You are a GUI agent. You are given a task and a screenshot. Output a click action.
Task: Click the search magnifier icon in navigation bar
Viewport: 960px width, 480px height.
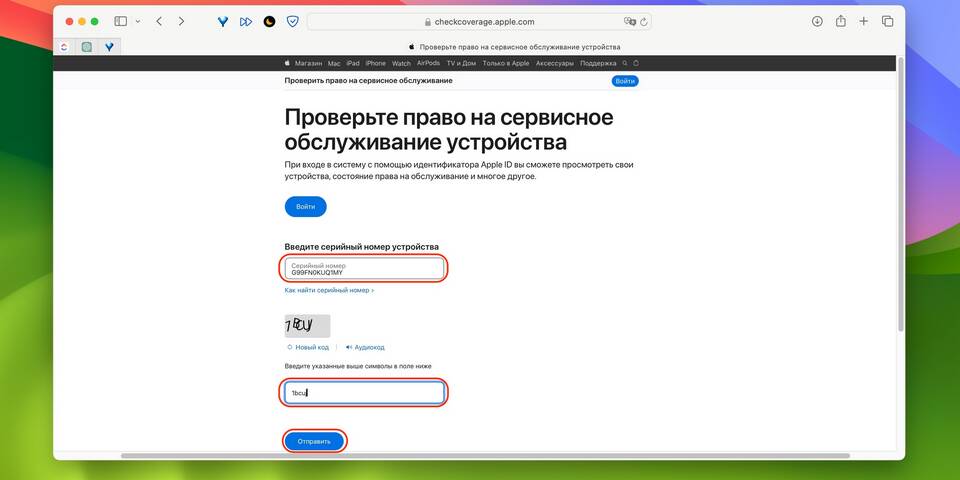[624, 63]
